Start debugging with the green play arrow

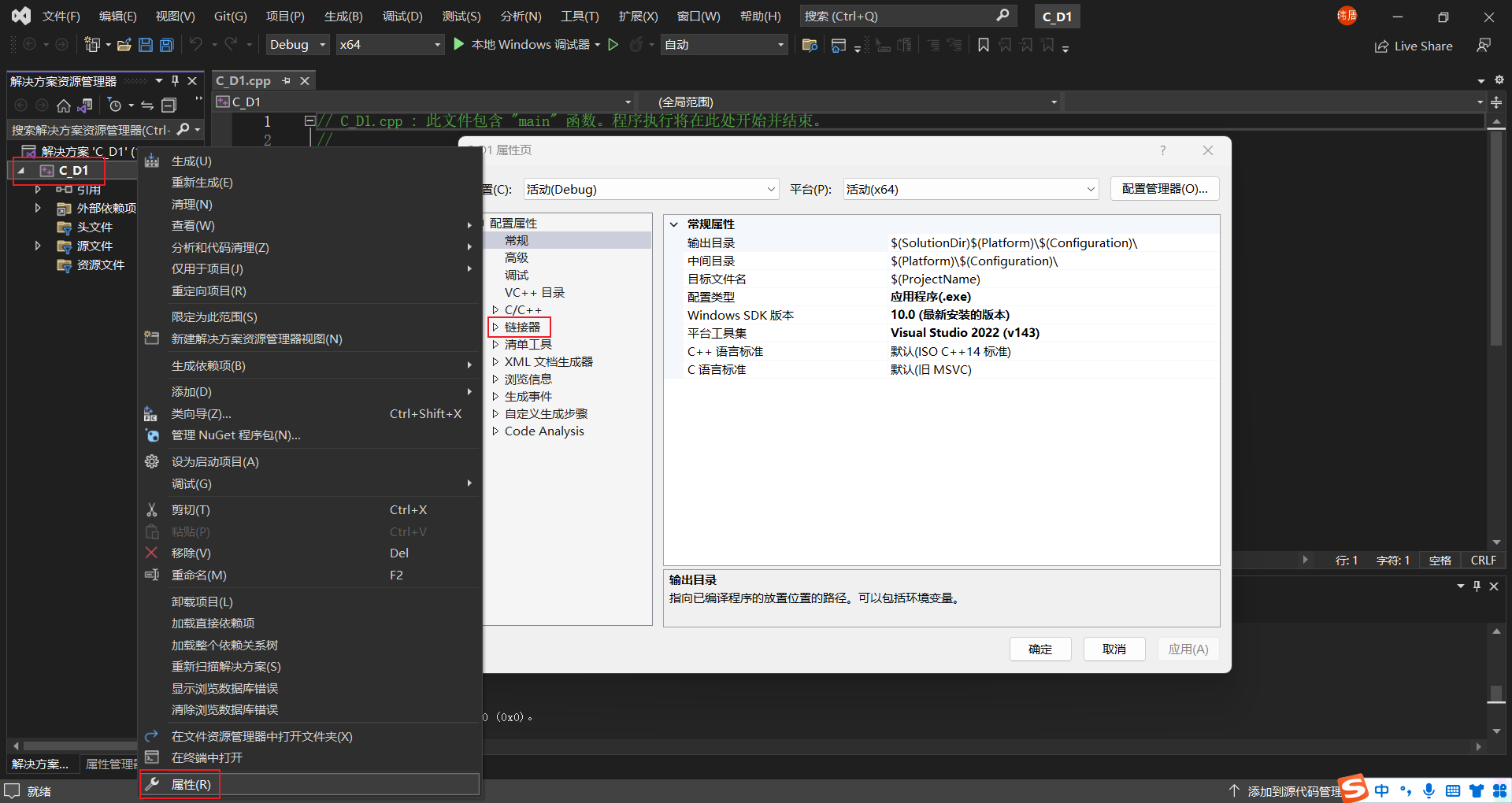pyautogui.click(x=459, y=44)
